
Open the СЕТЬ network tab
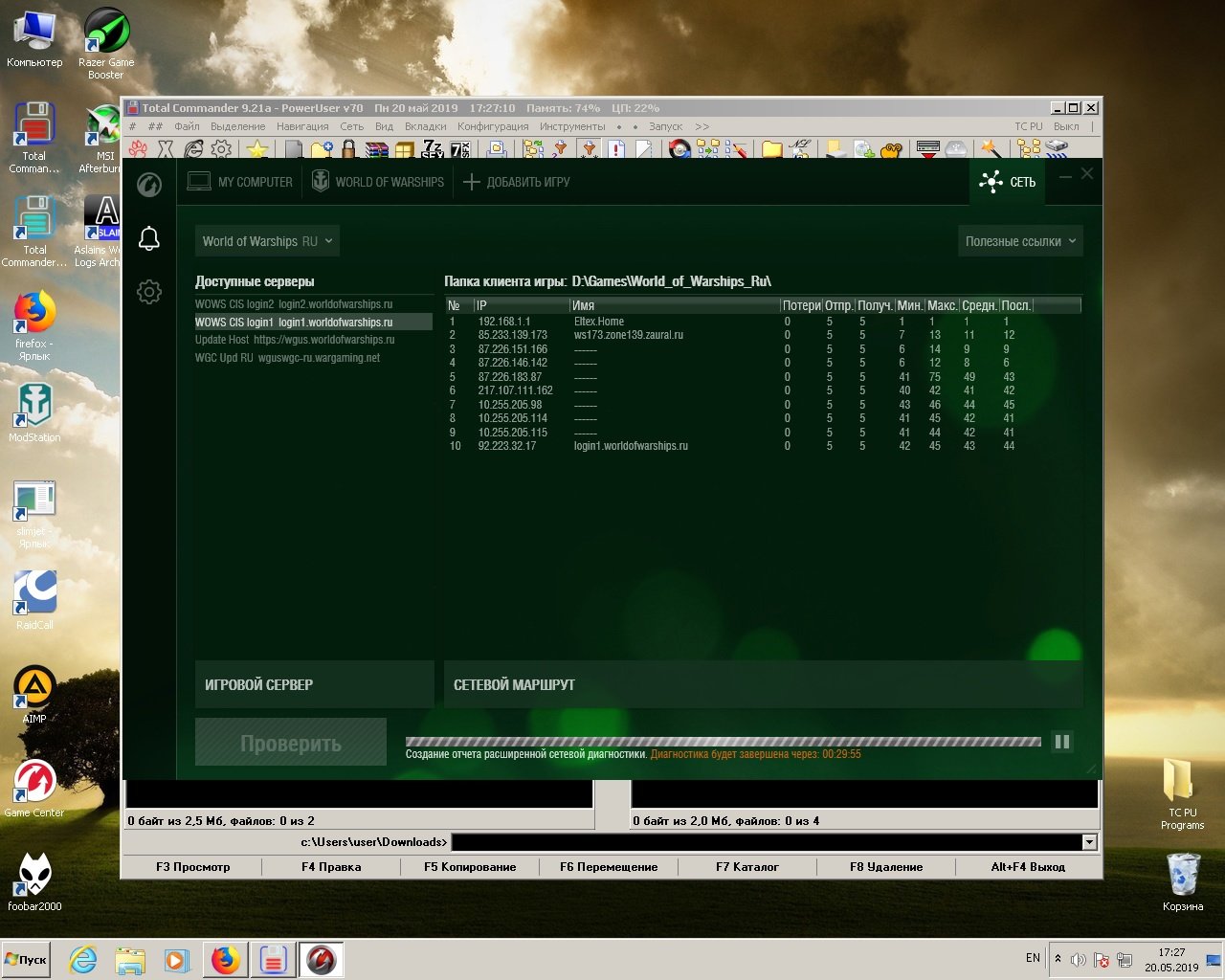click(x=1008, y=182)
